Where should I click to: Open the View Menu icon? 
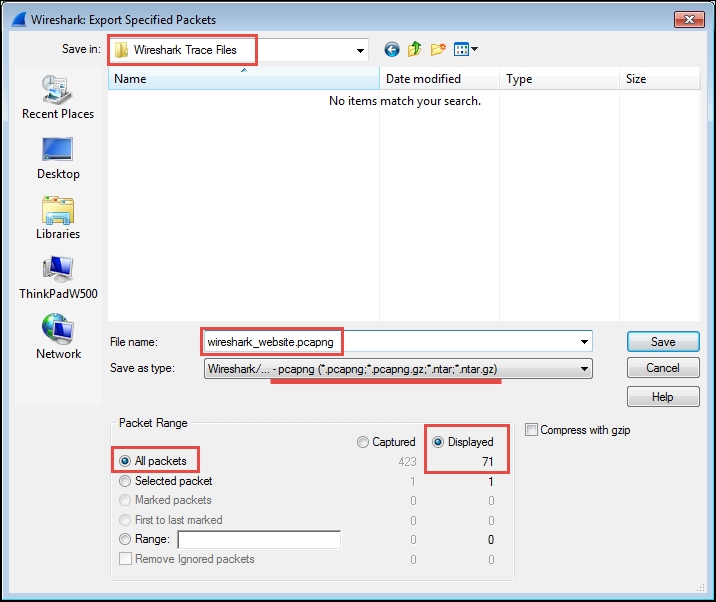click(x=466, y=49)
